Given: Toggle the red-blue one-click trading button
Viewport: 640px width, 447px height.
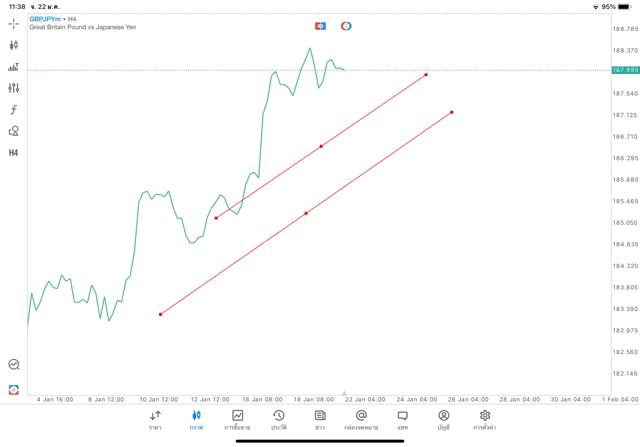Looking at the screenshot, I should click(320, 26).
